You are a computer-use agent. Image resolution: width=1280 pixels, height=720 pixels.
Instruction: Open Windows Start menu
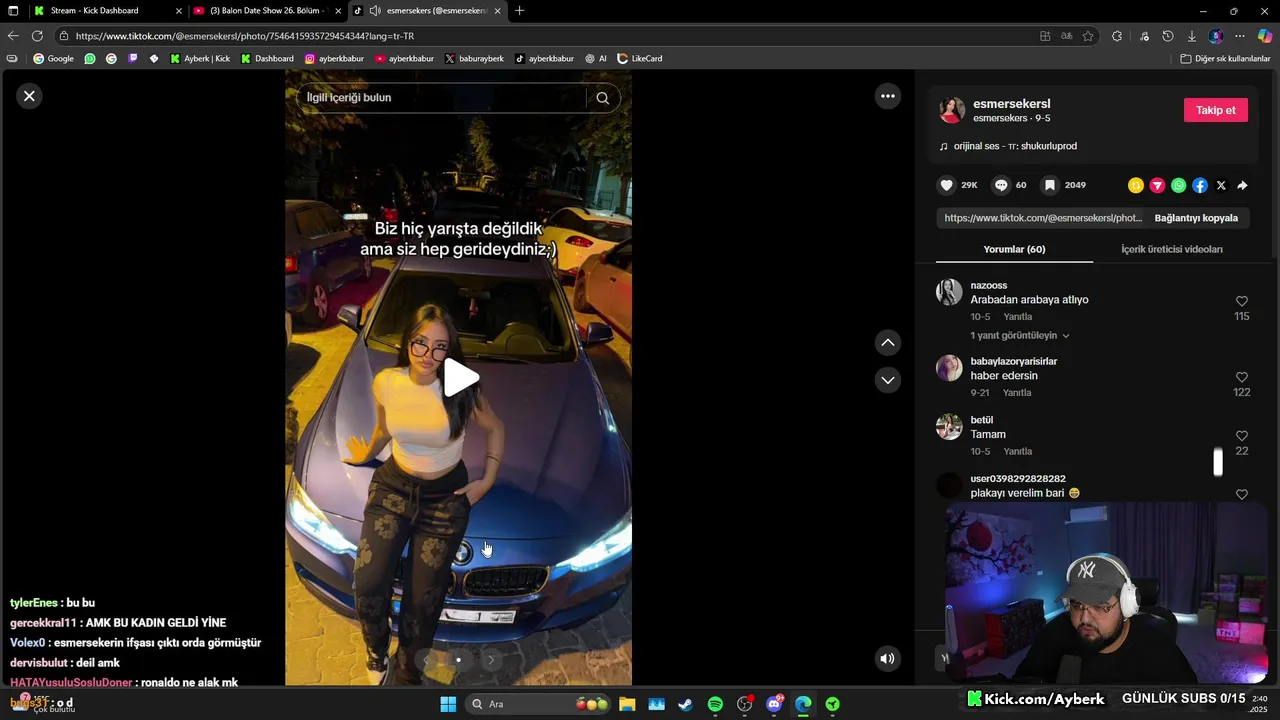tap(448, 704)
